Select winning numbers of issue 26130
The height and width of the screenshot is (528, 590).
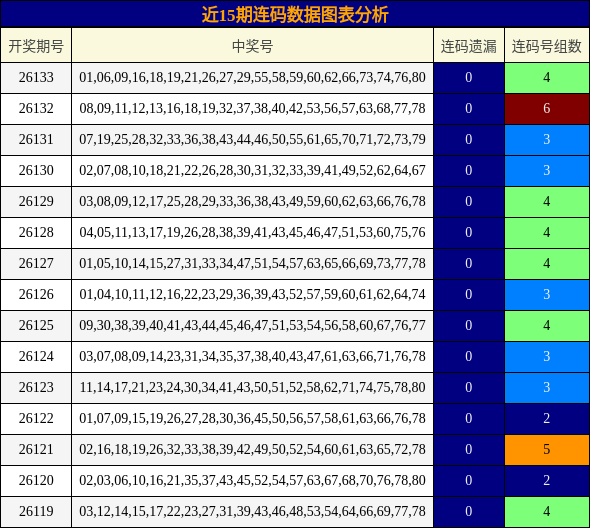(x=252, y=170)
